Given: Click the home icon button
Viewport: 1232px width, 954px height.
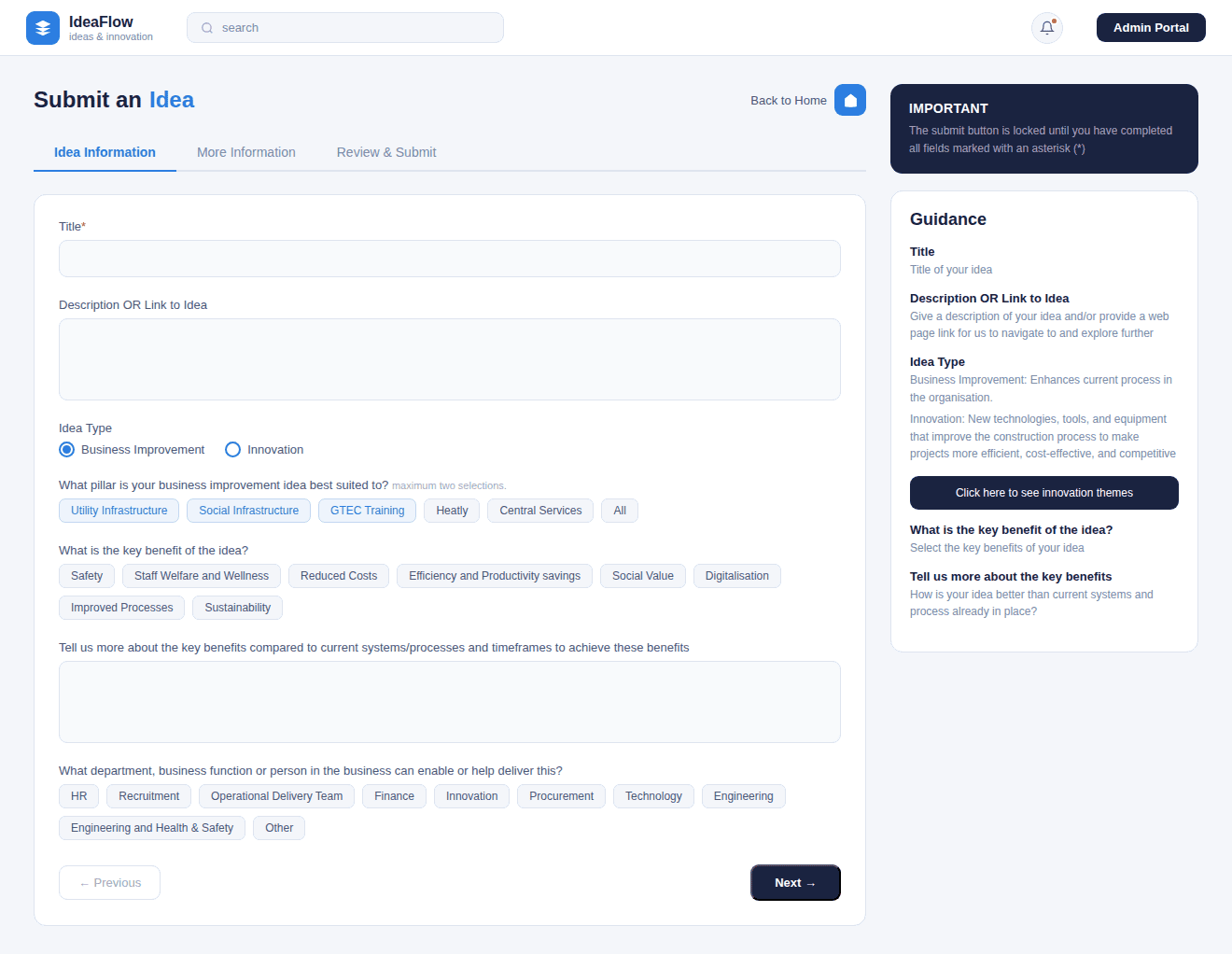Looking at the screenshot, I should click(849, 100).
